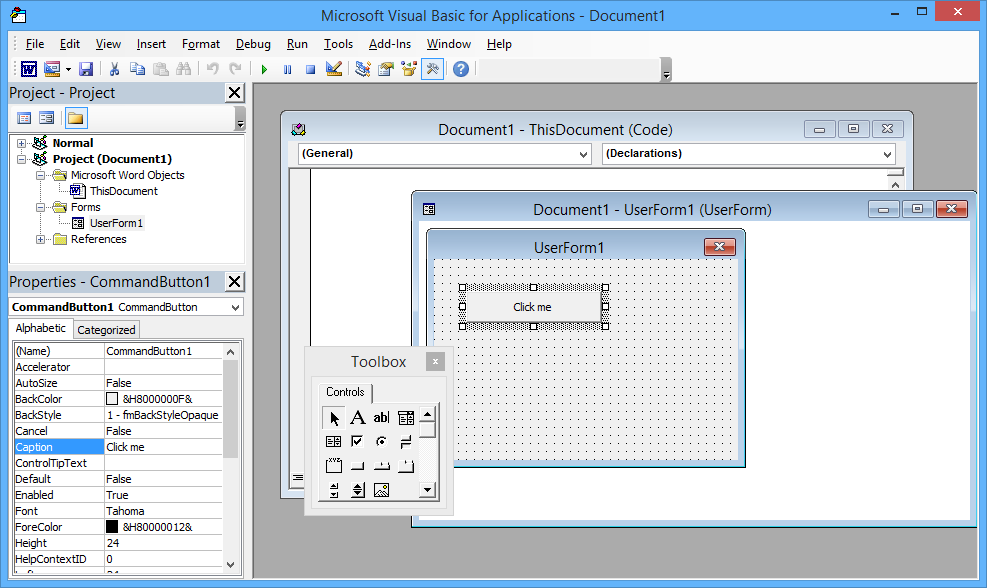The image size is (987, 588).
Task: Open Visual Basic Help question mark icon
Action: [x=461, y=69]
